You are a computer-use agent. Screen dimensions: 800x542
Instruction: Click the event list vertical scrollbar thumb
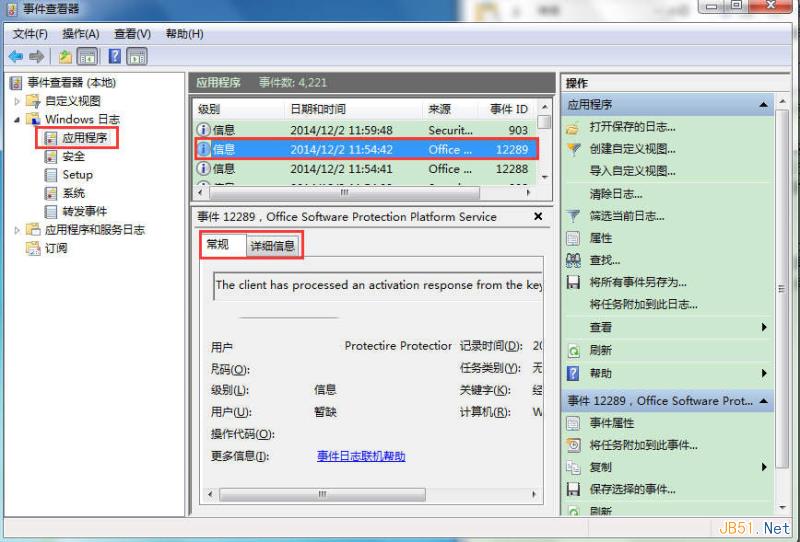click(x=544, y=122)
